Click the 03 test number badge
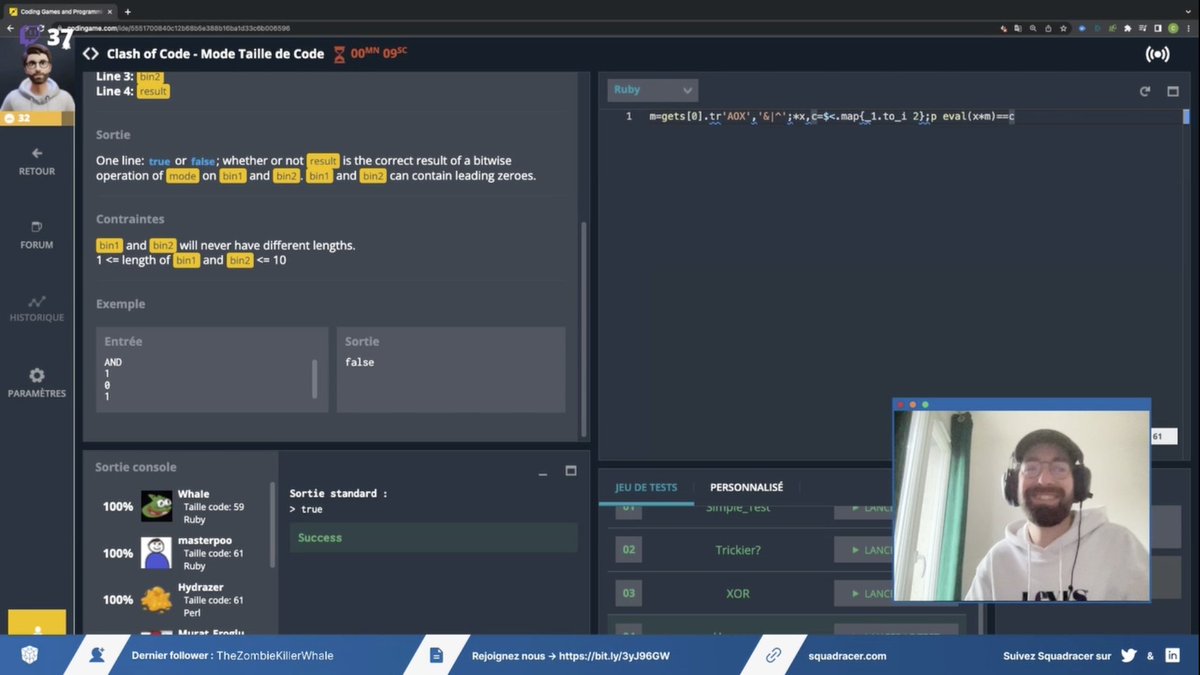 tap(629, 593)
